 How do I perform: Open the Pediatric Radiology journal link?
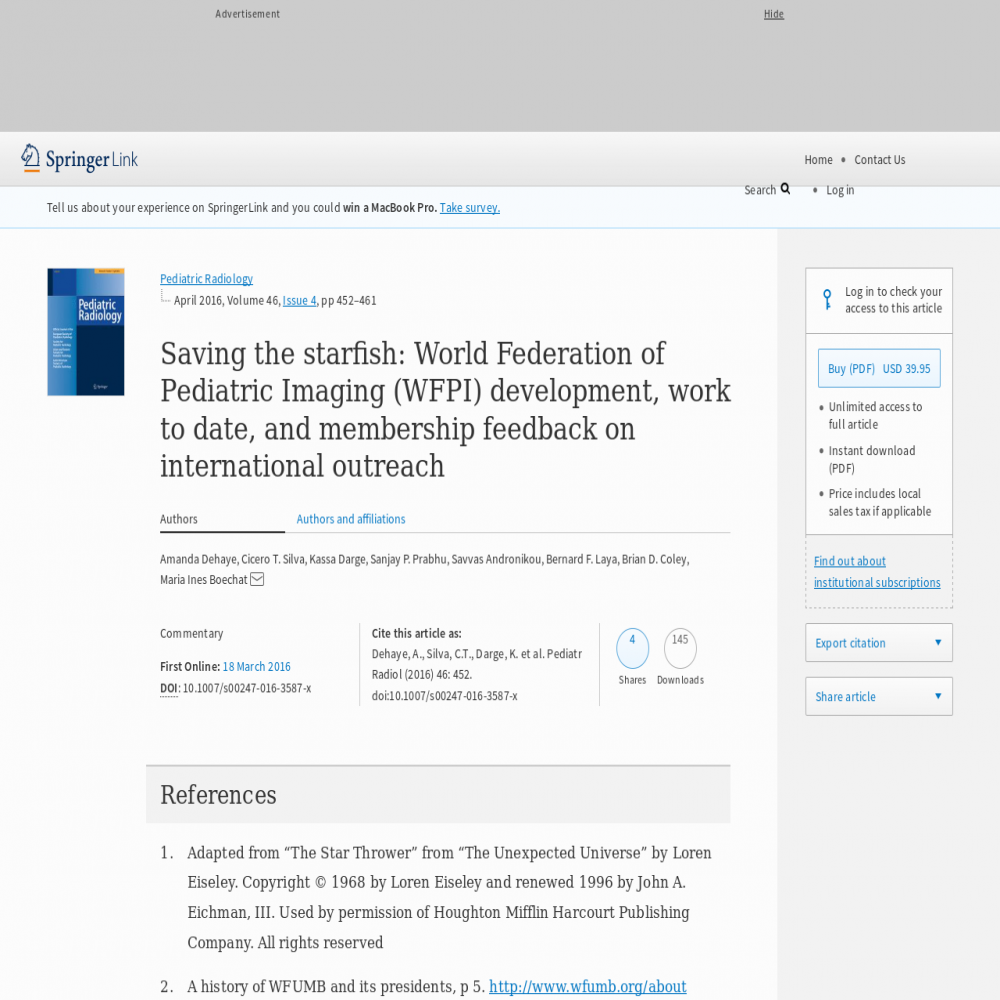click(206, 279)
